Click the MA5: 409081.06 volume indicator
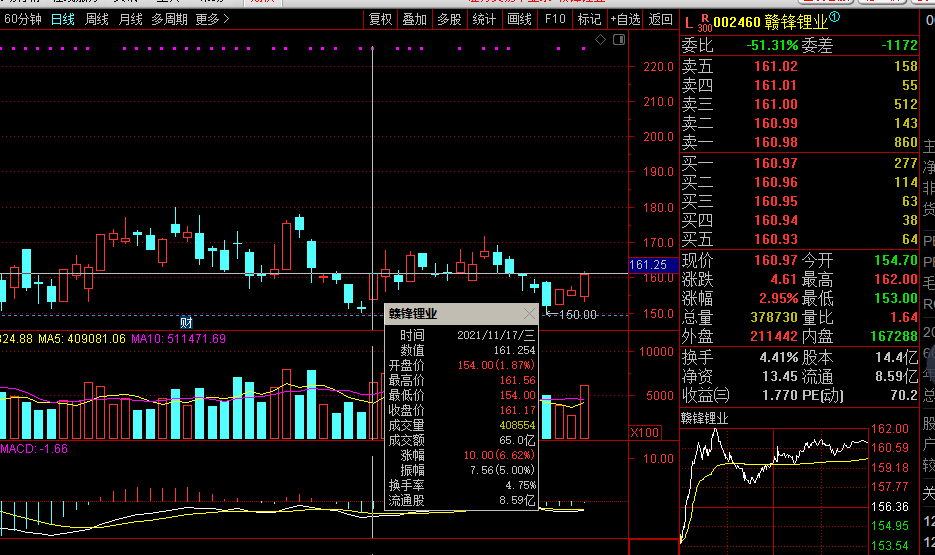This screenshot has height=555, width=935. click(82, 339)
